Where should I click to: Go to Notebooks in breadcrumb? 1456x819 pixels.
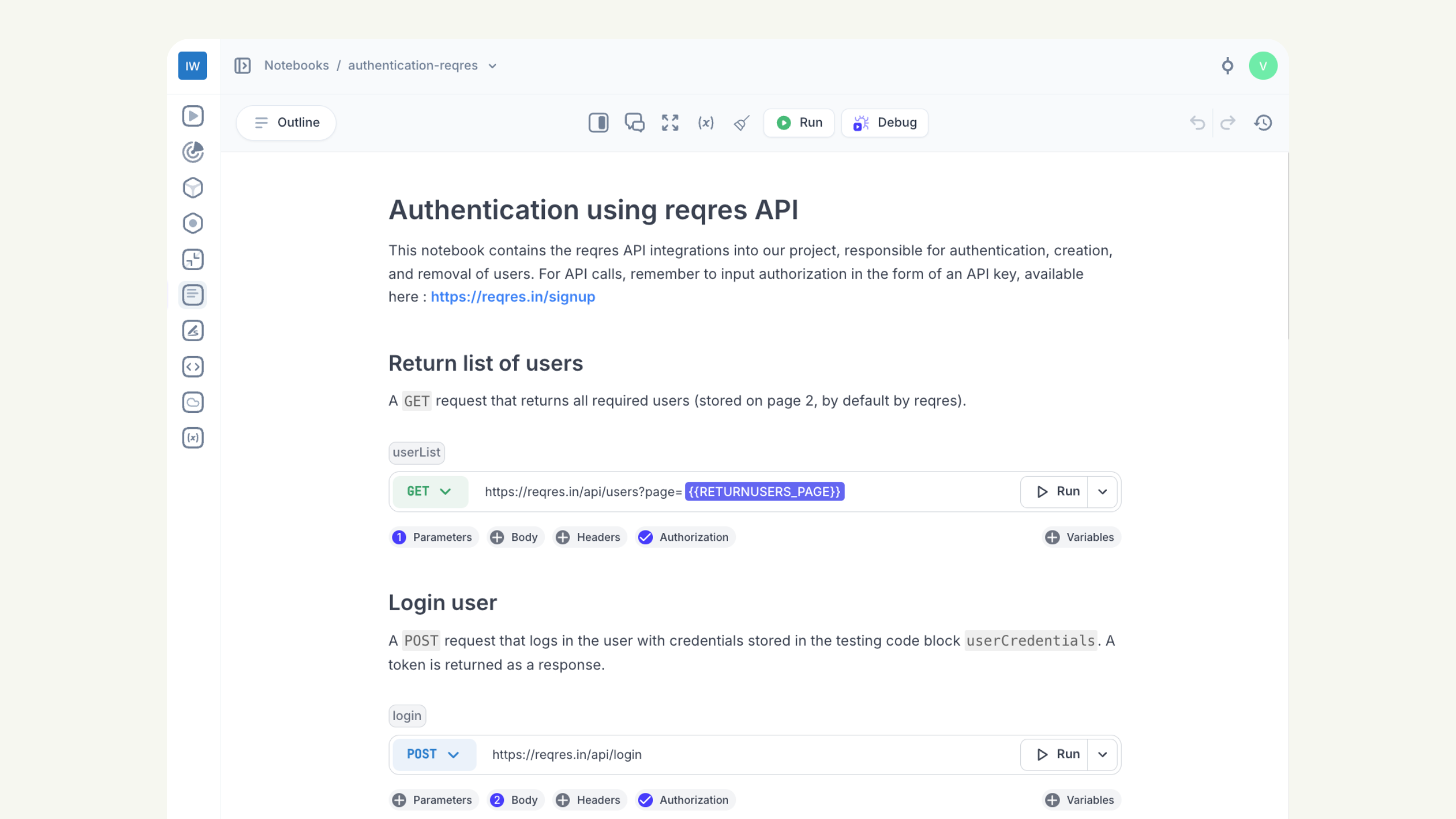(x=296, y=65)
